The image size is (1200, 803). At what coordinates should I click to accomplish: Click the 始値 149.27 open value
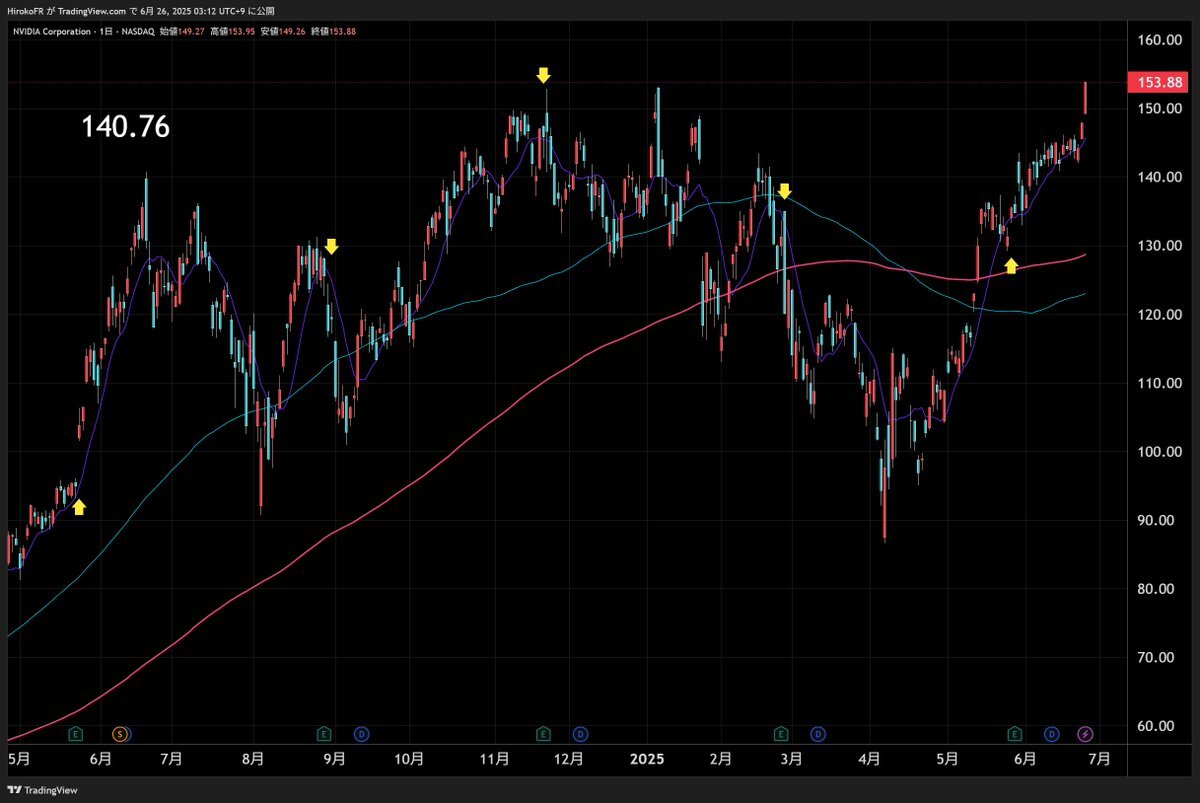(182, 31)
